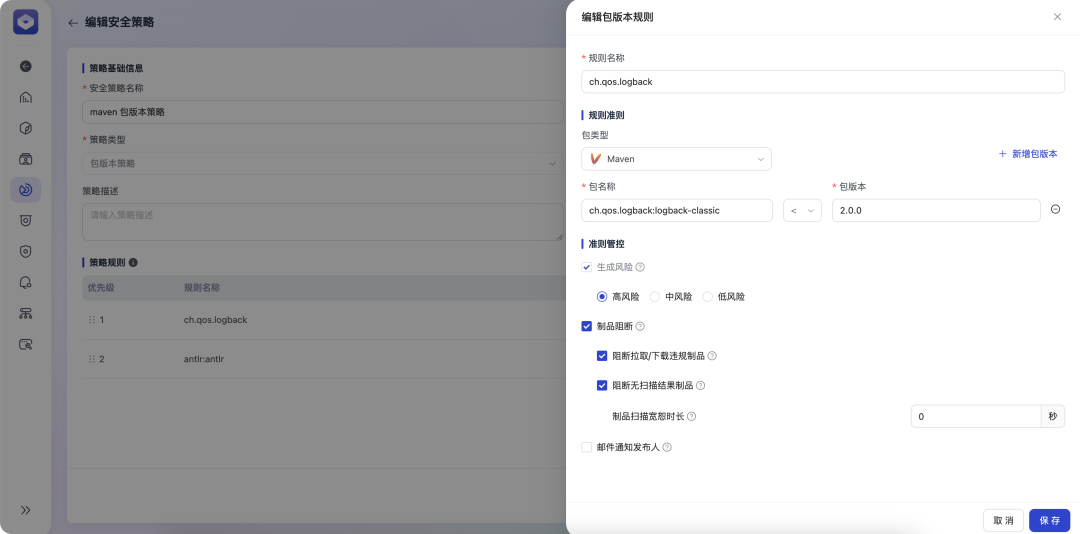
Task: Enable the 邮件通知发布人 checkbox
Action: point(587,447)
